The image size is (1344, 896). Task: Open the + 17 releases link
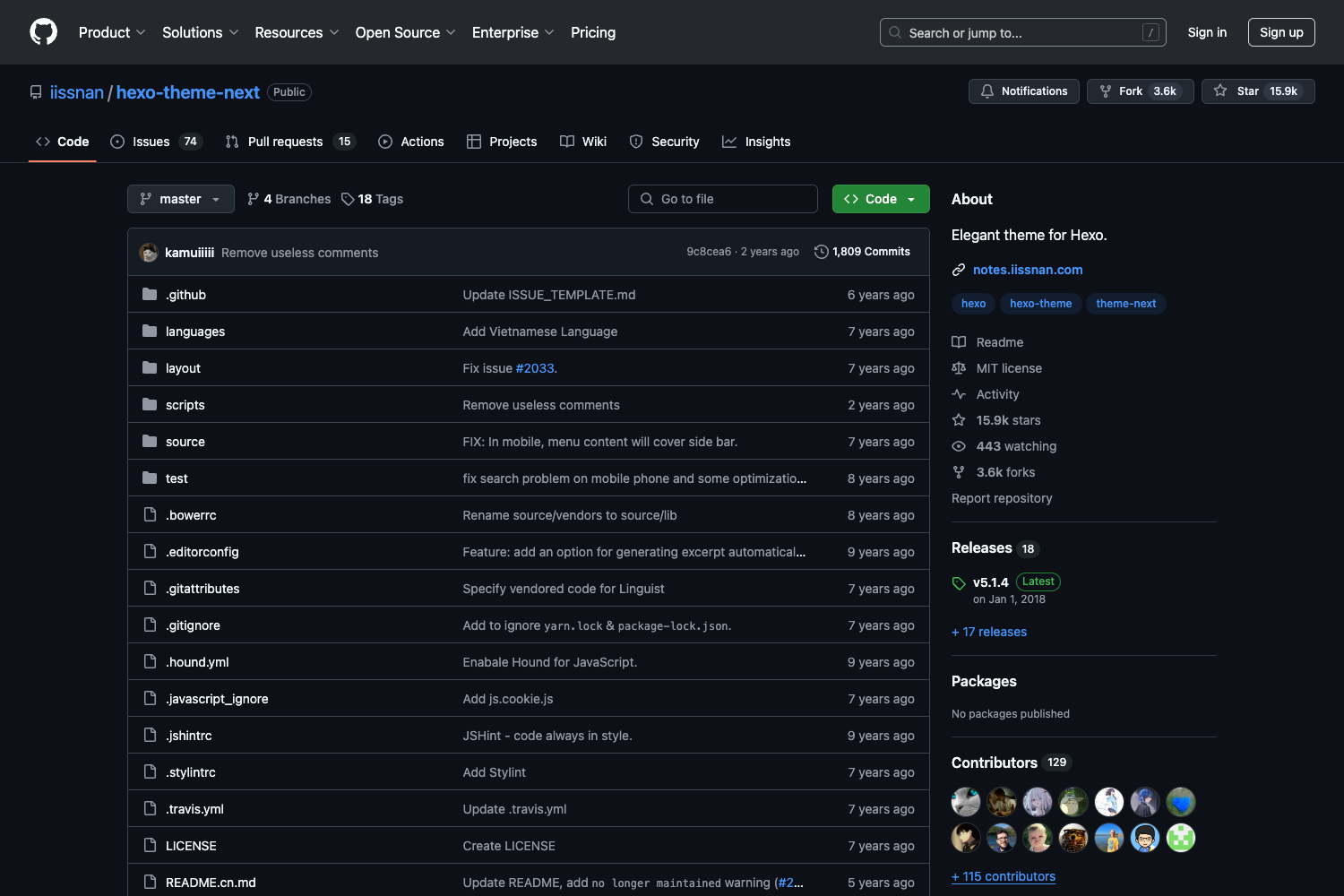click(989, 632)
